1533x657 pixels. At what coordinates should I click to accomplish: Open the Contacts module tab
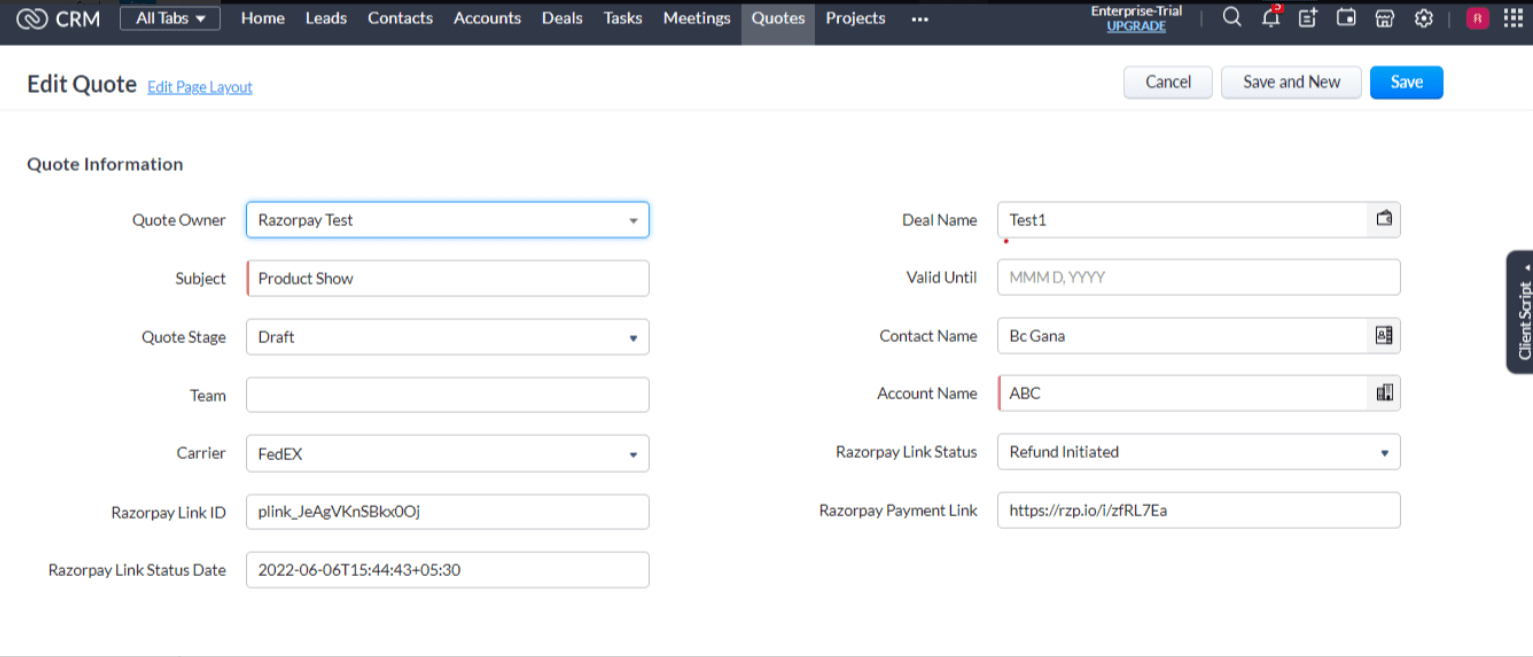(400, 18)
